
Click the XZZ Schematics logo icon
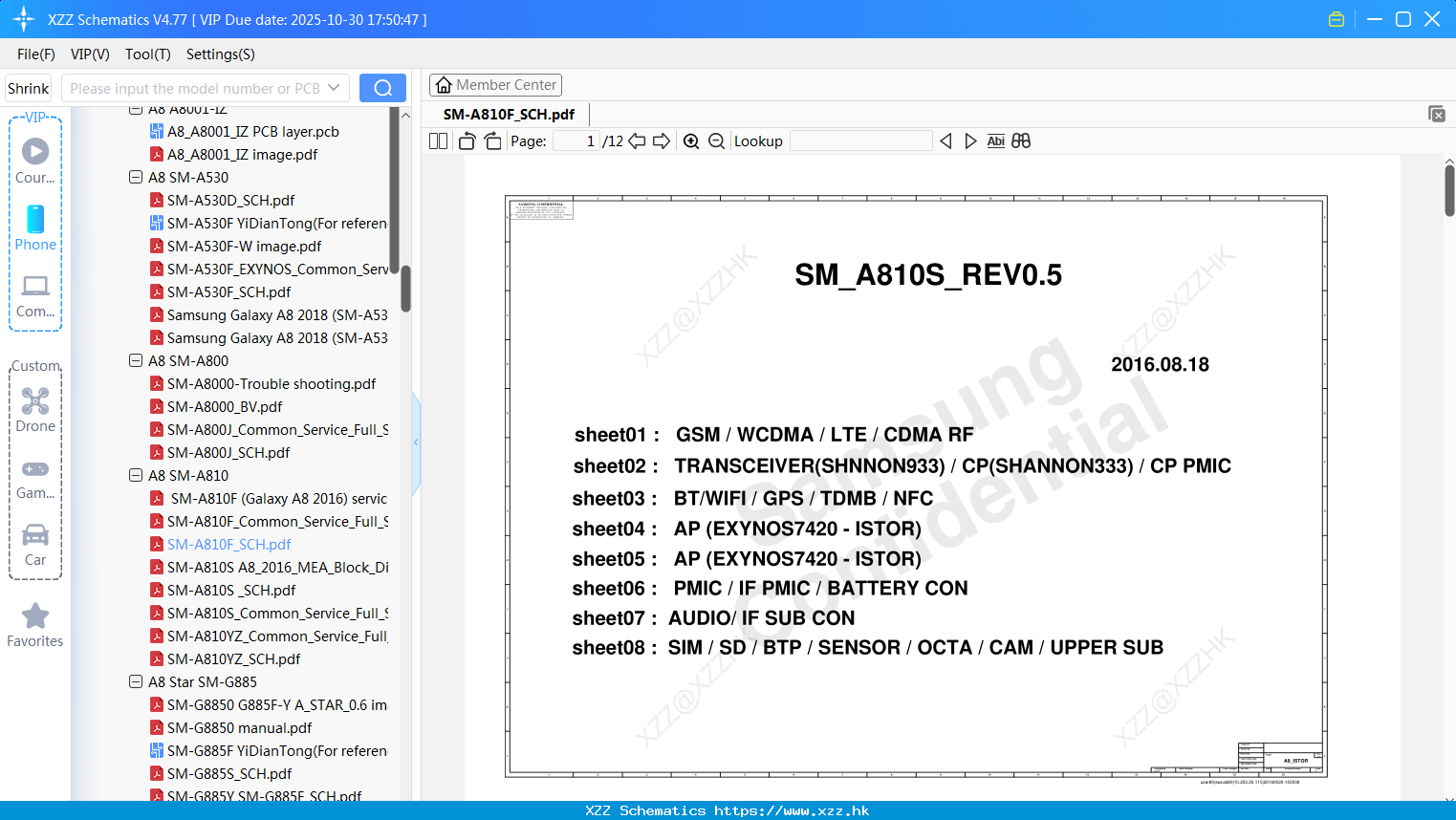[x=24, y=19]
